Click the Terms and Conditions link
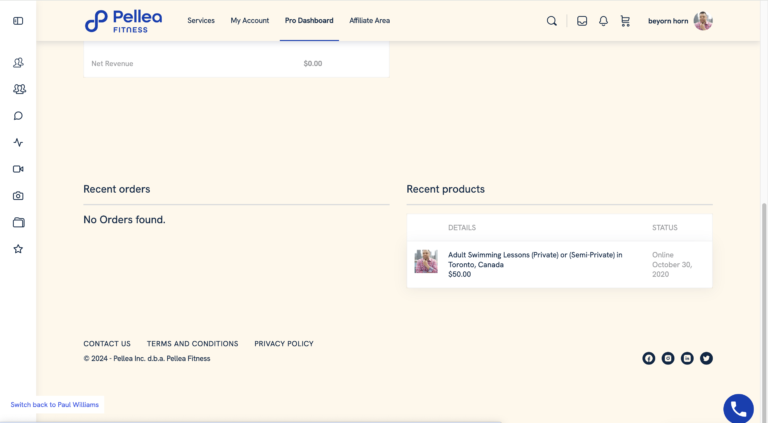The image size is (768, 423). click(x=192, y=344)
